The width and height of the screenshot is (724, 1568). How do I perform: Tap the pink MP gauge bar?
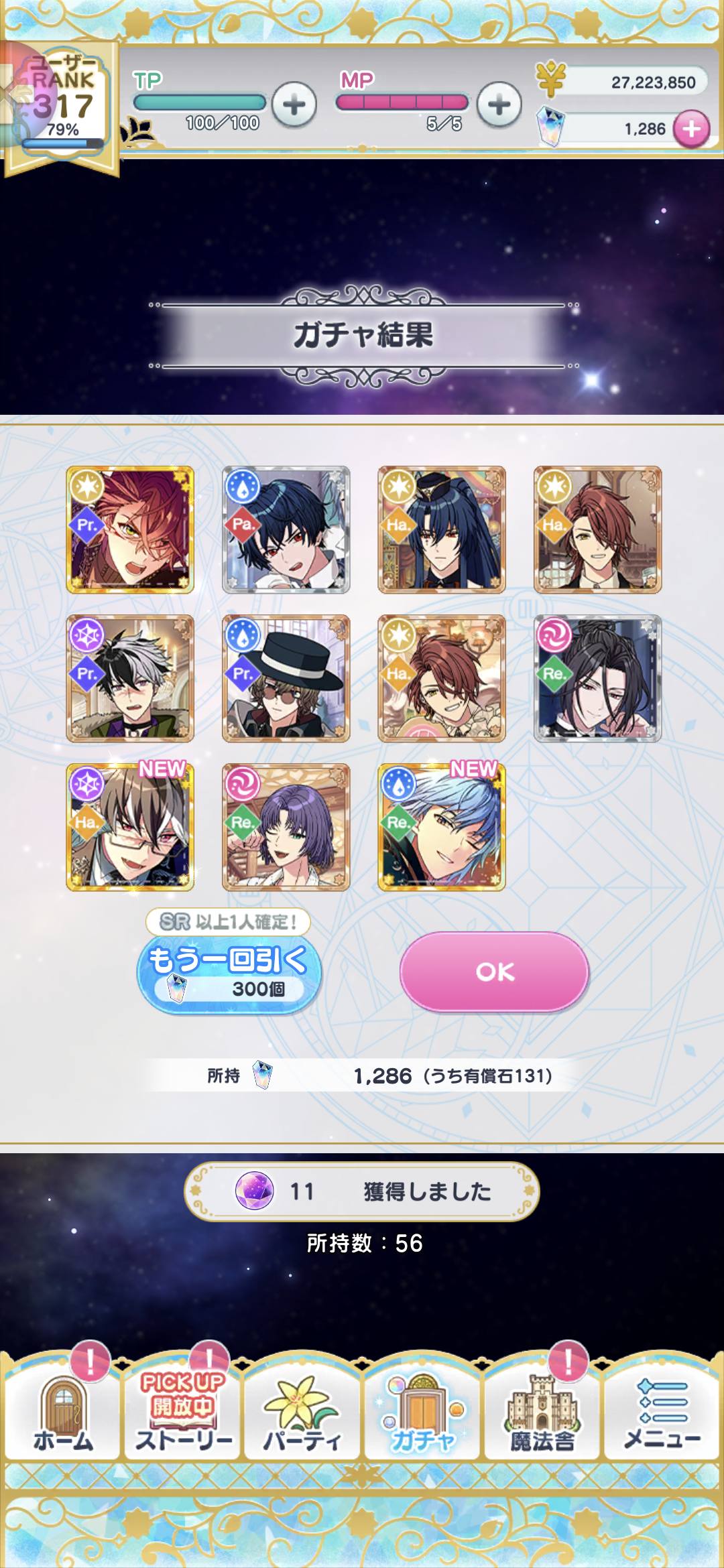402,102
